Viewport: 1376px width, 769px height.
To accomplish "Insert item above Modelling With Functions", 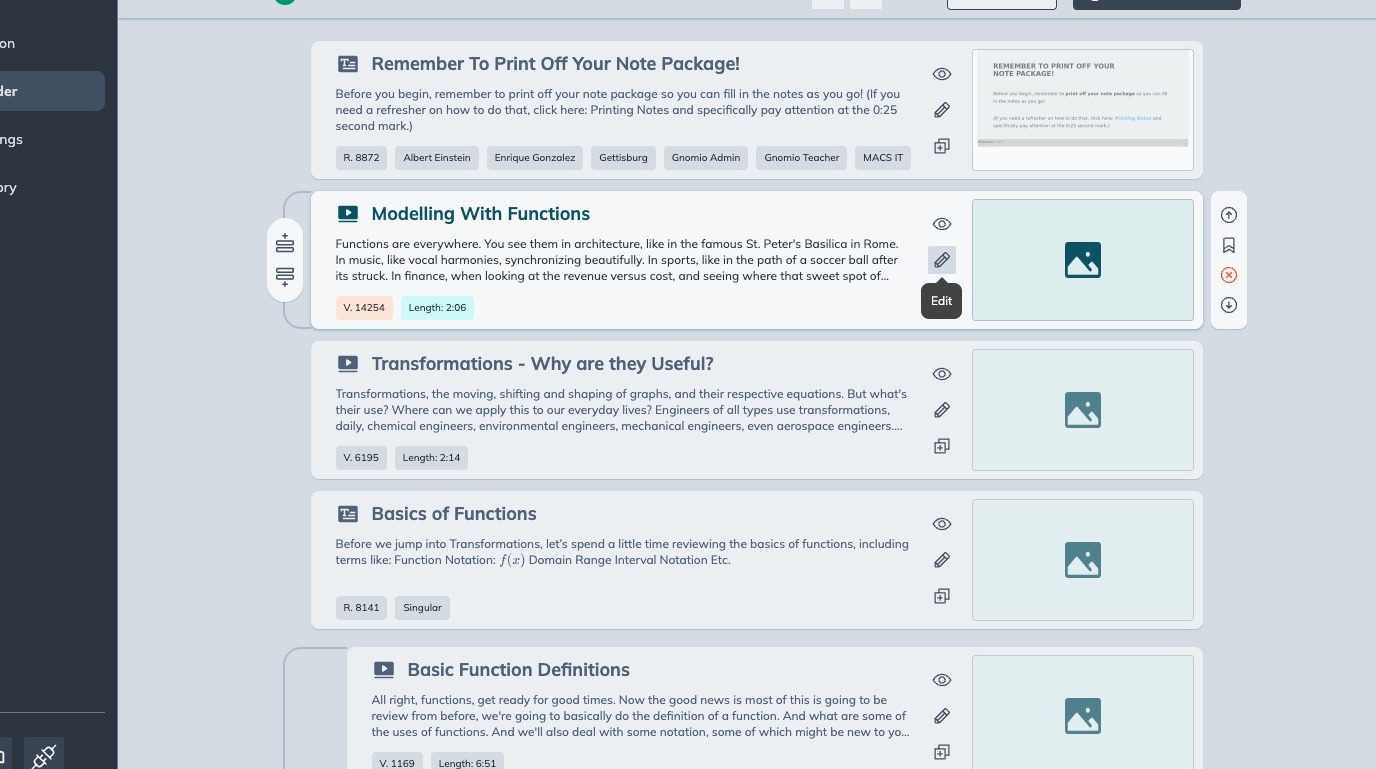I will (285, 244).
